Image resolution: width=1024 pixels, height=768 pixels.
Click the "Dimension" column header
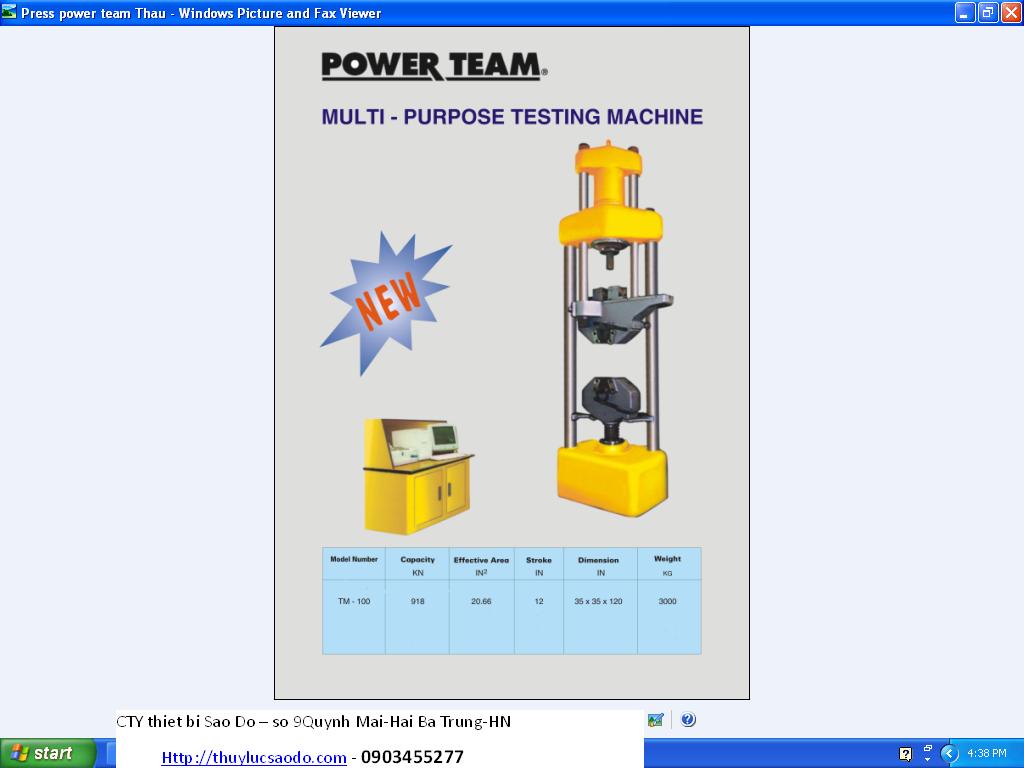598,560
